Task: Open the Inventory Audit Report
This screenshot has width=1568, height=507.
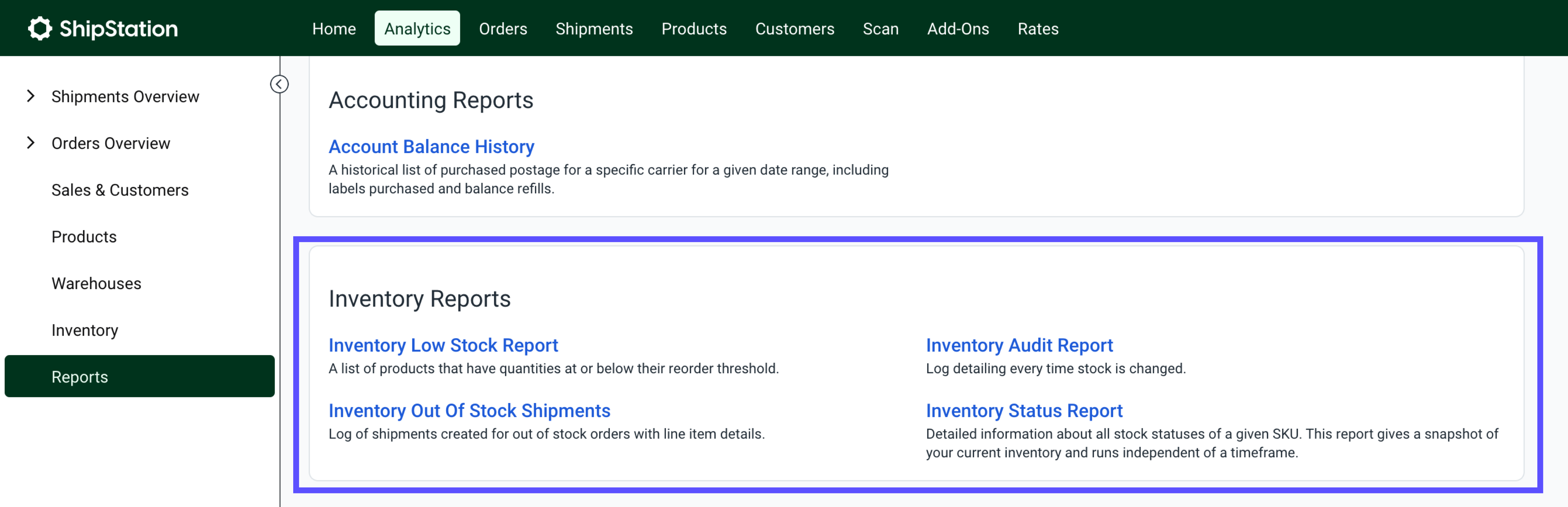Action: [x=1019, y=345]
